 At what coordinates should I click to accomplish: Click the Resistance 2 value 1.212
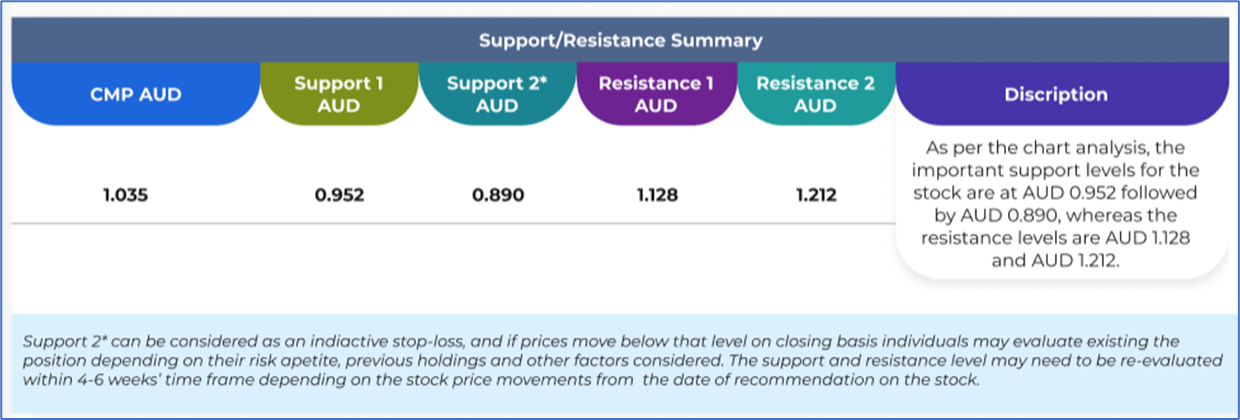(815, 196)
